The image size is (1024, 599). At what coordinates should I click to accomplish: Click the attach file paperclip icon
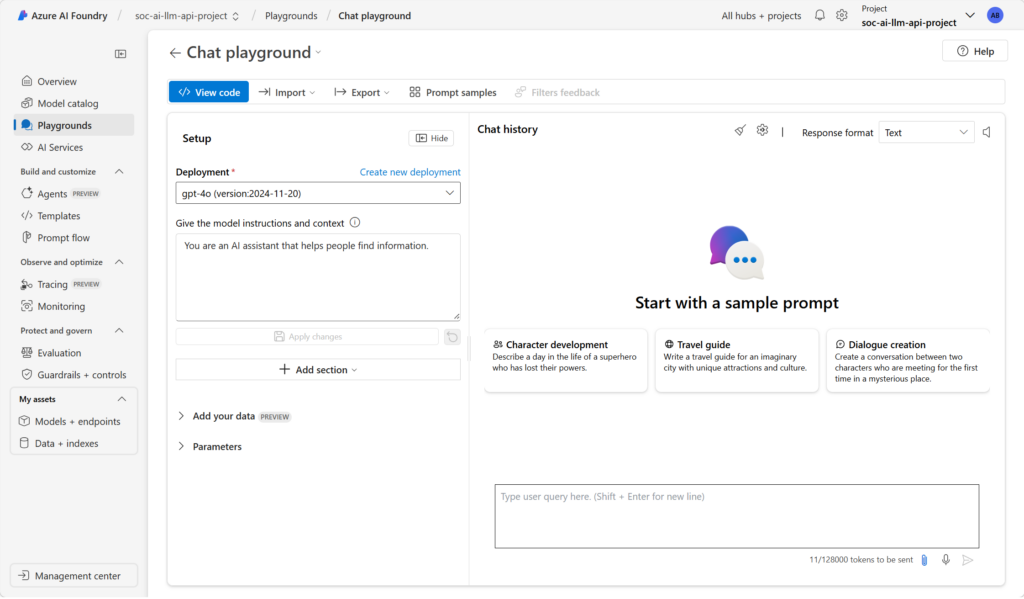pyautogui.click(x=925, y=560)
